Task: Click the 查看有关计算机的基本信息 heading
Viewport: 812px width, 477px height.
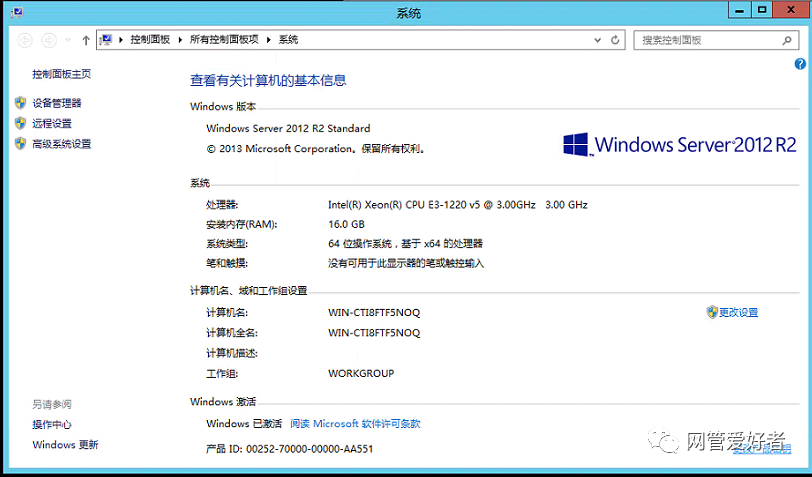Action: 268,80
